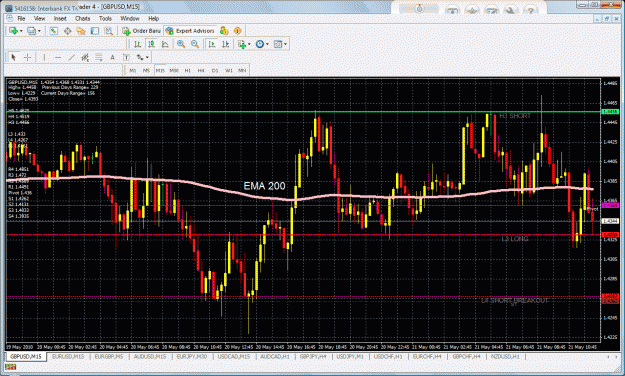Select the Arrows drawing icon

[x=140, y=57]
